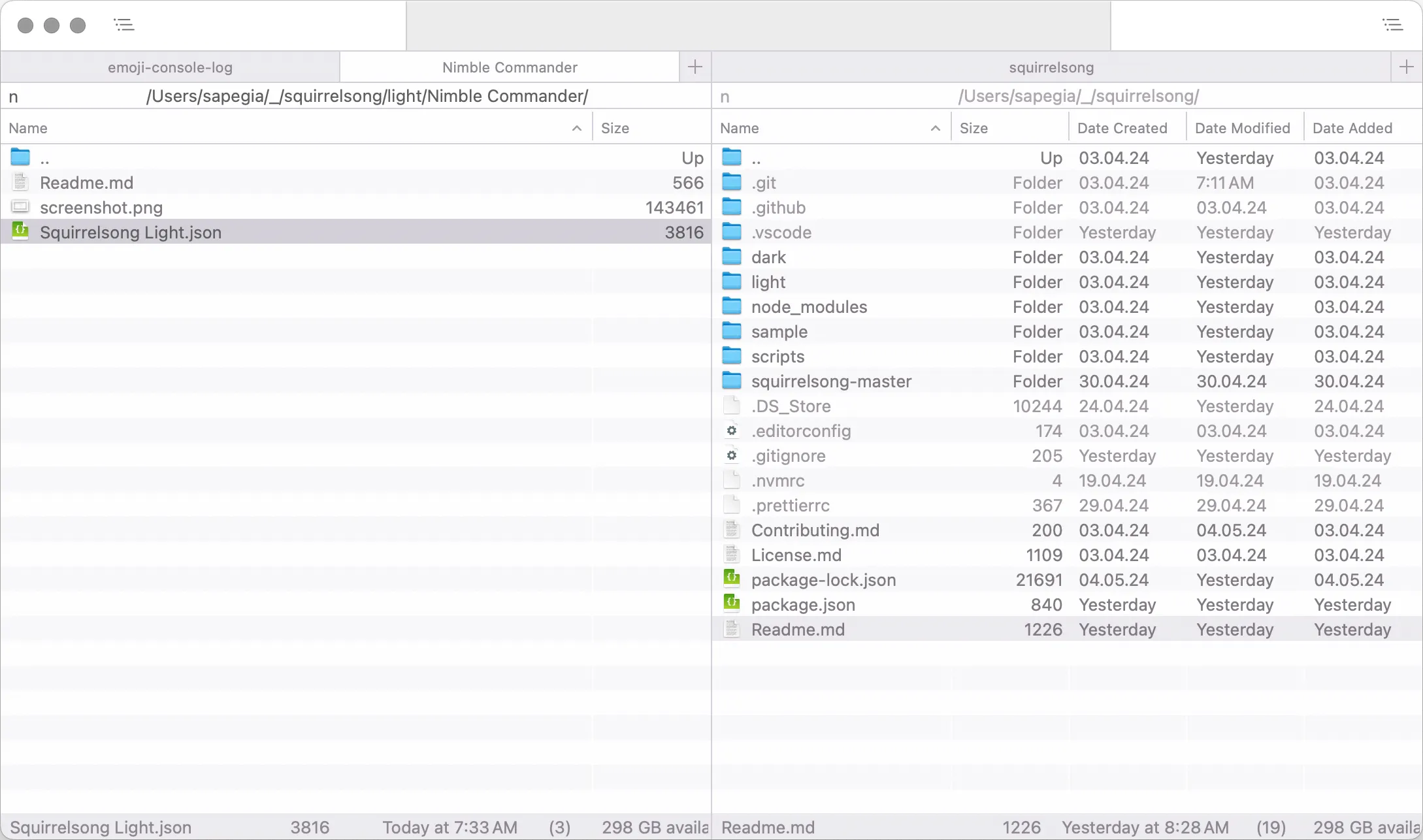Select the squirrelsong tab

1051,67
